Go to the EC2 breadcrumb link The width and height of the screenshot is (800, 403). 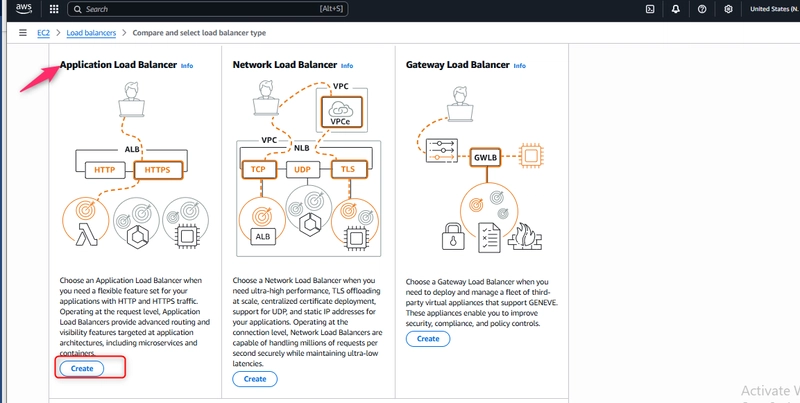point(43,33)
